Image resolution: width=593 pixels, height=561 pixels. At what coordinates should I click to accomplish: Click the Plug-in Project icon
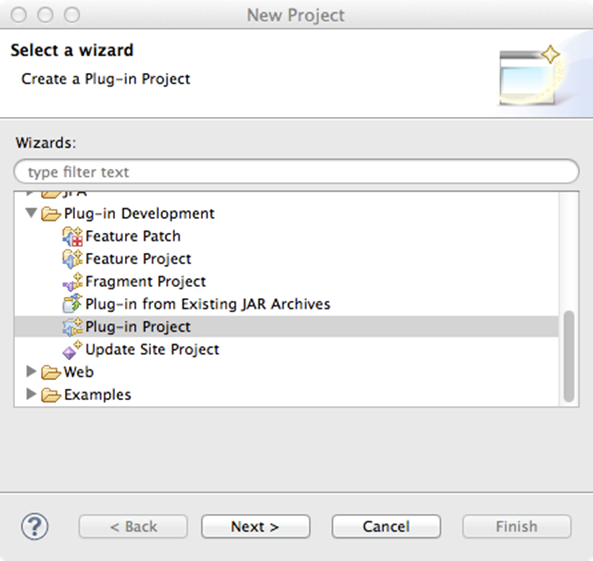(x=72, y=327)
